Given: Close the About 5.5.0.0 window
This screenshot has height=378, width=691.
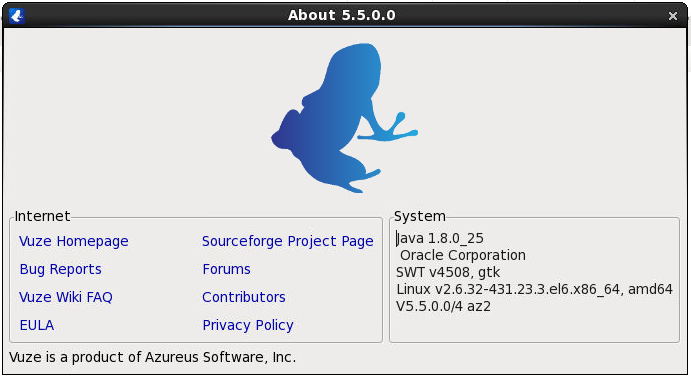Looking at the screenshot, I should [672, 16].
